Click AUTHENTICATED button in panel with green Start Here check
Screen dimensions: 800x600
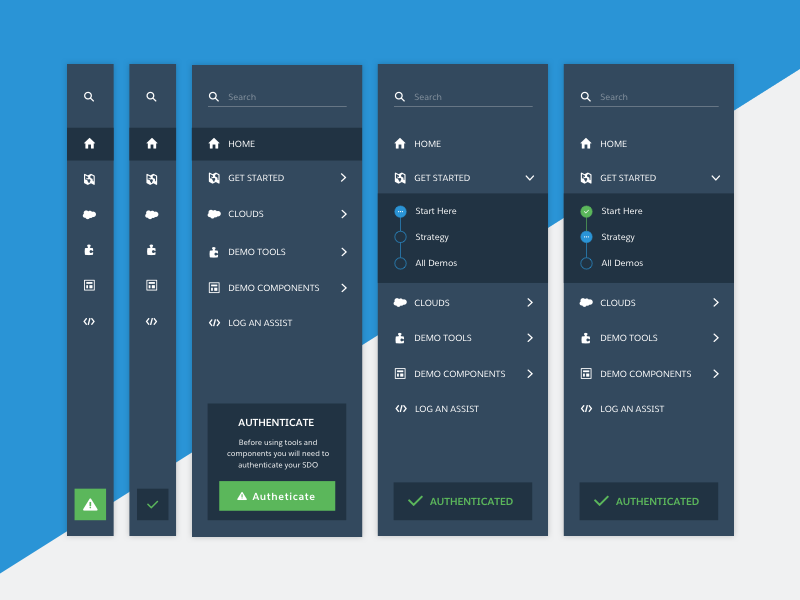649,501
